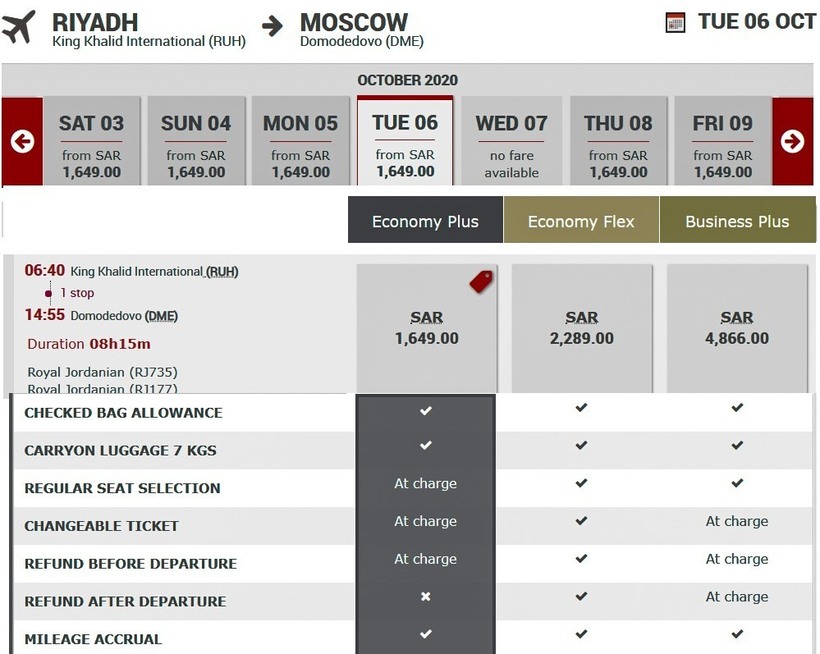Select the SAR 2,289.00 Economy Flex fare

click(581, 328)
